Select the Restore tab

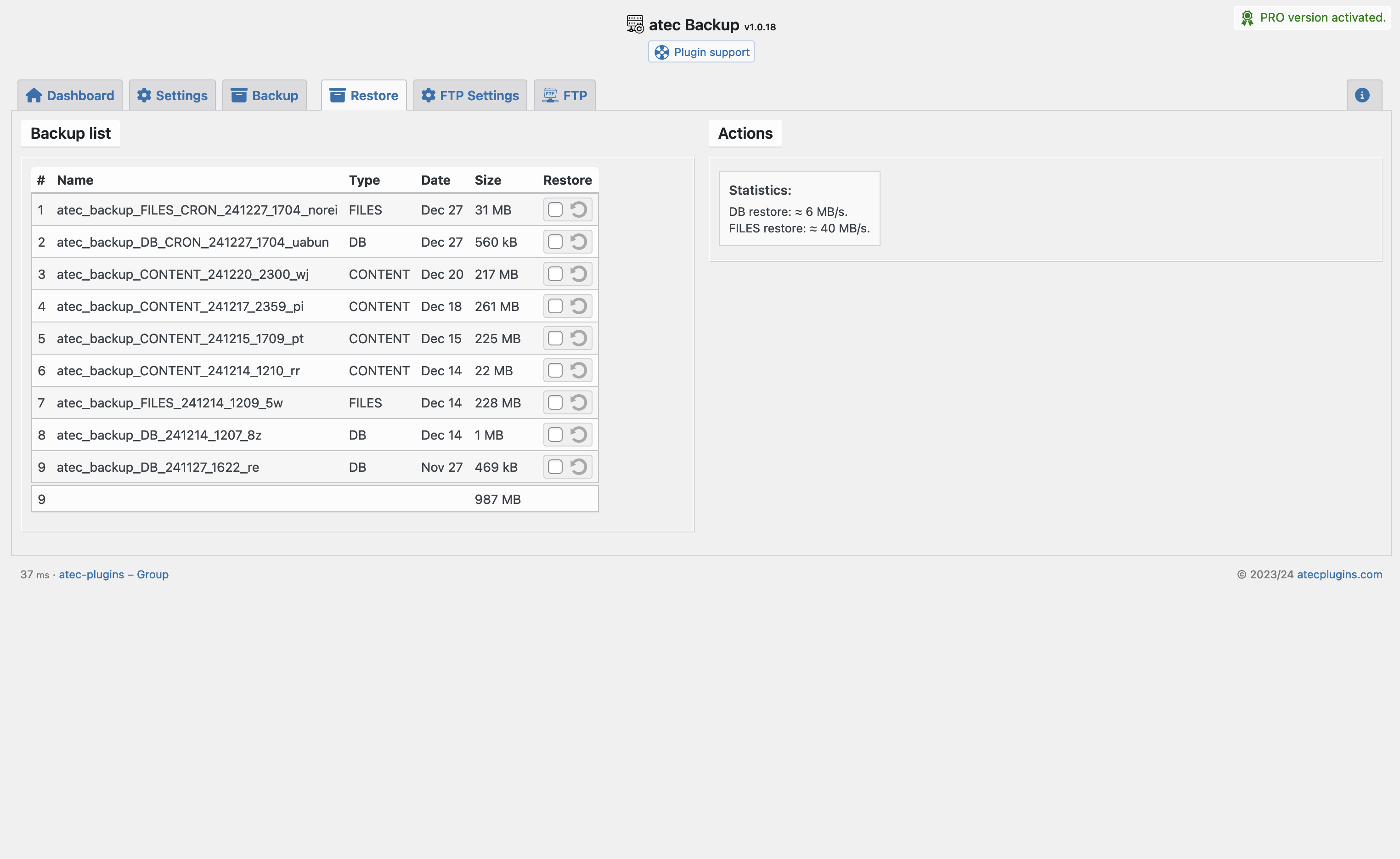(364, 95)
